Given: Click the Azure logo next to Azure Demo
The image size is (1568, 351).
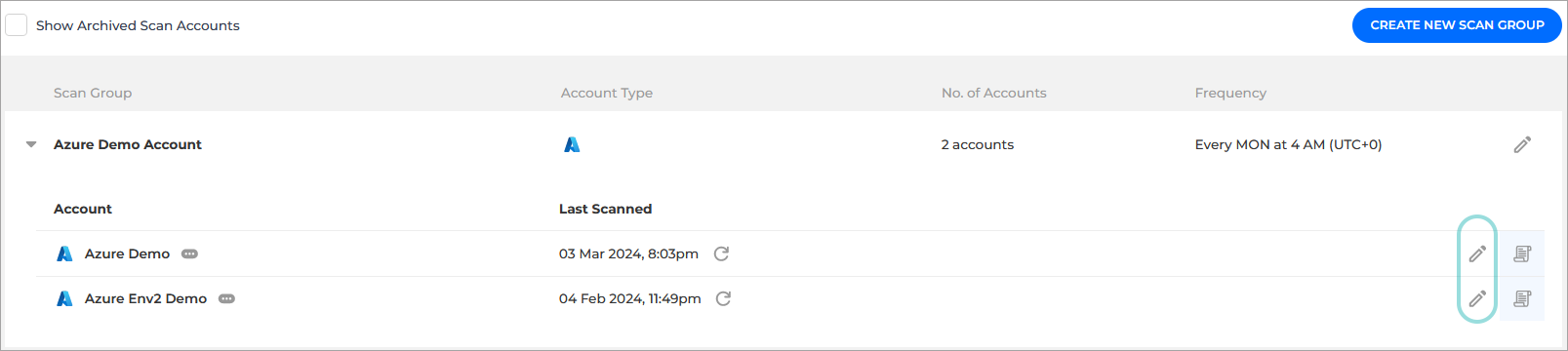Looking at the screenshot, I should point(64,253).
